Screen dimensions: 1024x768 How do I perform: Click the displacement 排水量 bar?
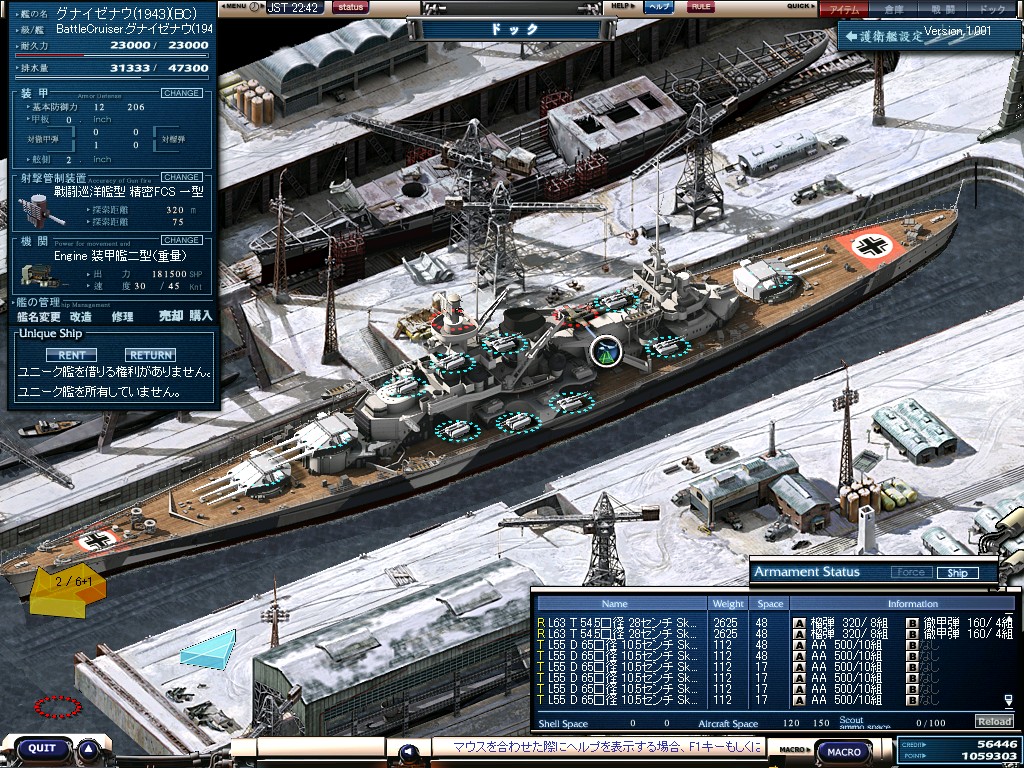coord(111,78)
